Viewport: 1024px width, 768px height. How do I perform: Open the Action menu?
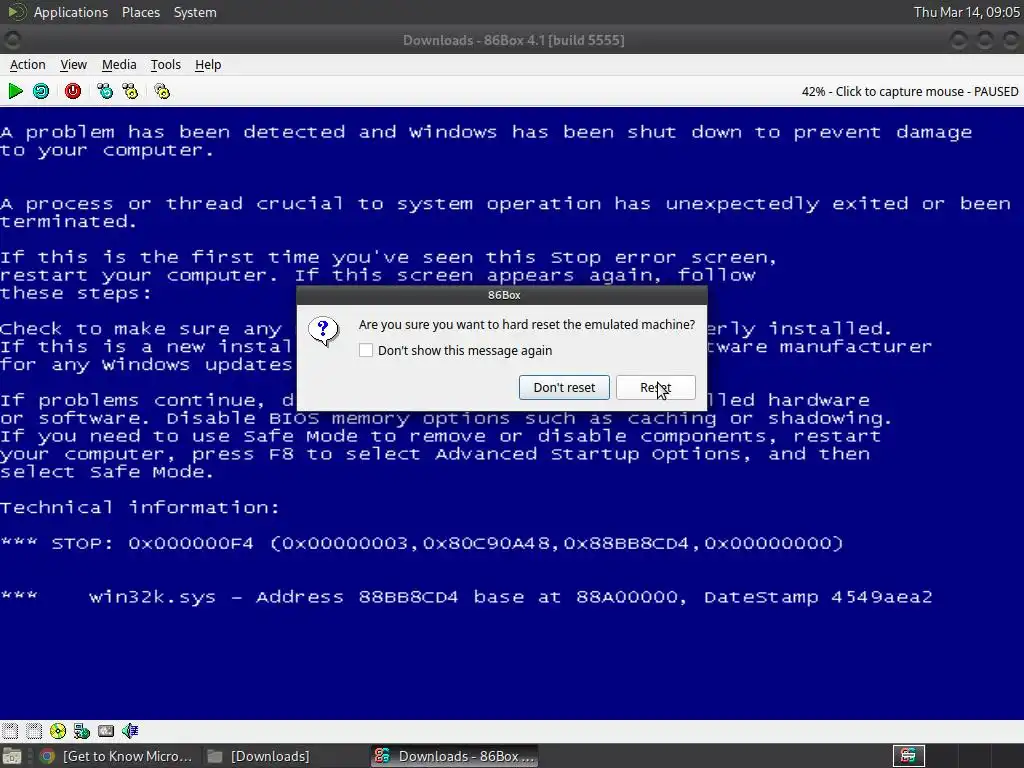pyautogui.click(x=27, y=65)
